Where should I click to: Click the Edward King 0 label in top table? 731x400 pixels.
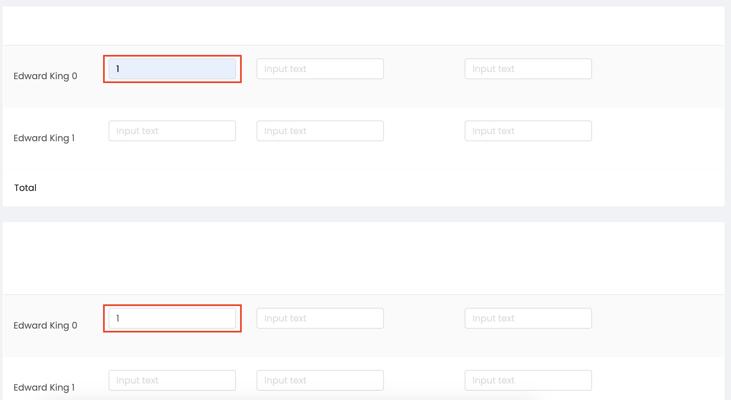[x=45, y=76]
